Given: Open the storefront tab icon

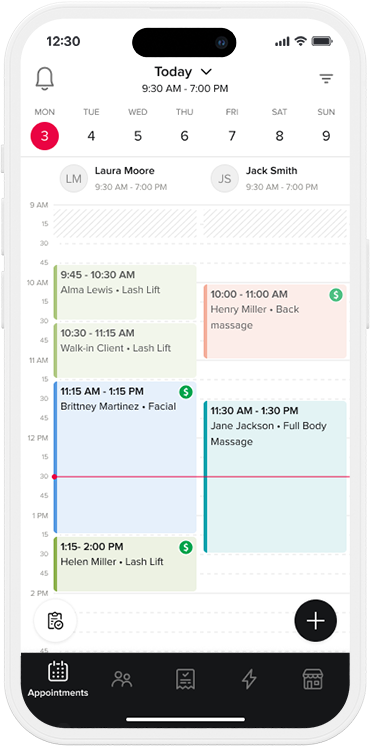Looking at the screenshot, I should pyautogui.click(x=313, y=679).
